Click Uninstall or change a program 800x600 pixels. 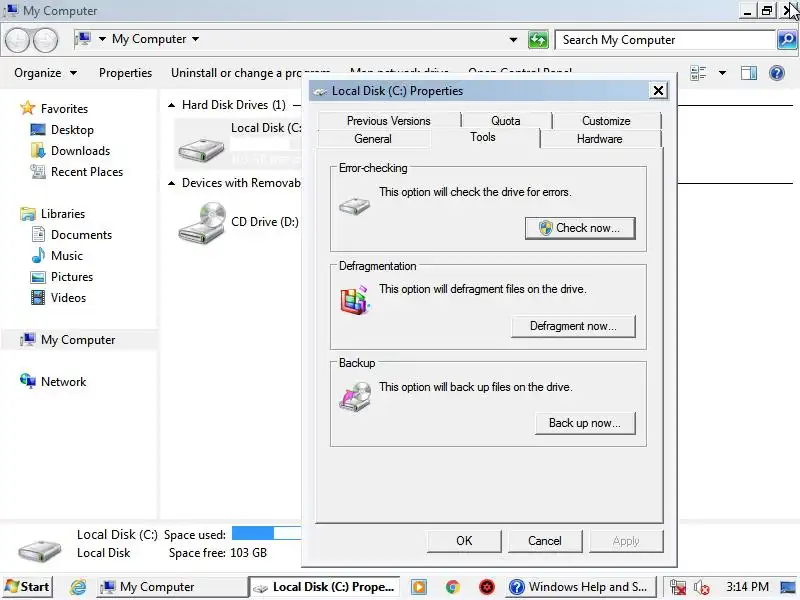click(x=251, y=73)
